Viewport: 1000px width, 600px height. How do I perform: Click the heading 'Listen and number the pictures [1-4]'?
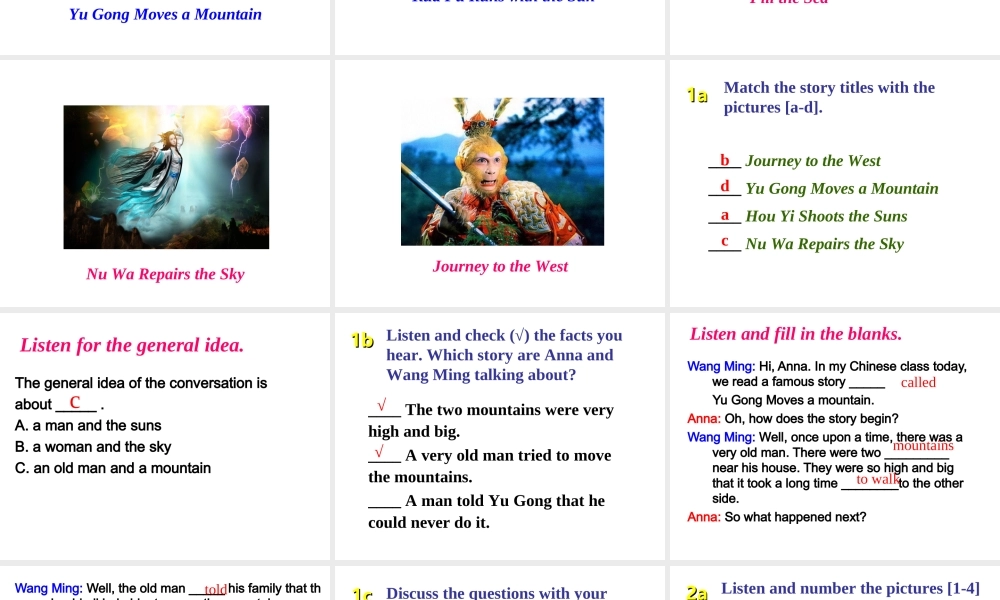pyautogui.click(x=850, y=589)
